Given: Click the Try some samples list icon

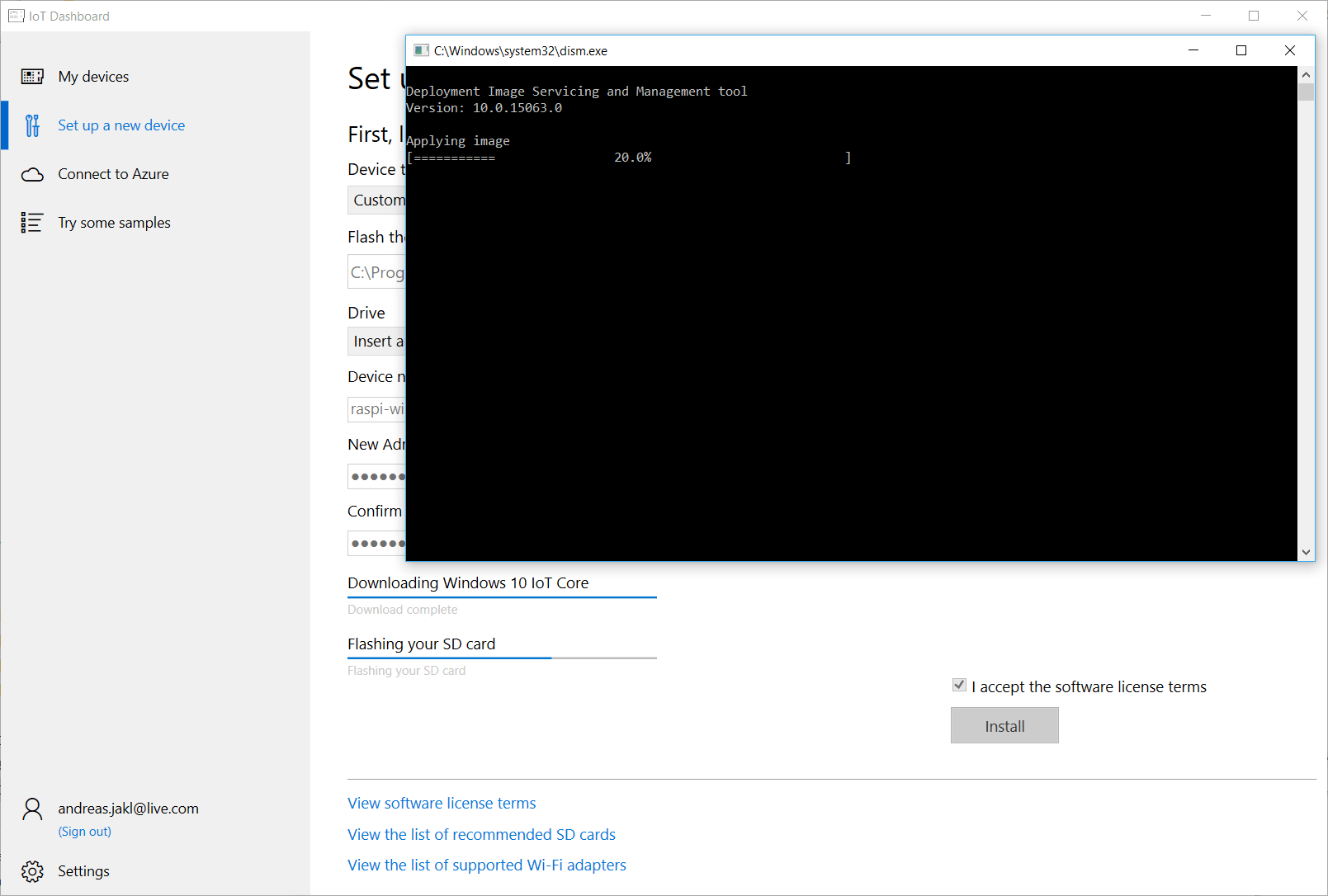Looking at the screenshot, I should 31,222.
